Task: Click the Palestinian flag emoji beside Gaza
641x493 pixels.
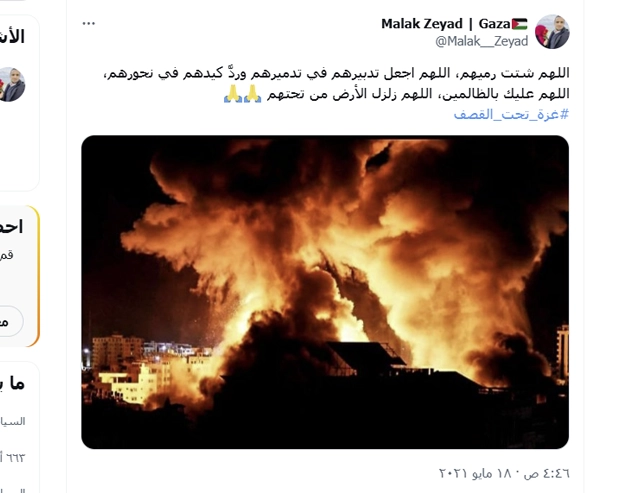Action: coord(519,24)
